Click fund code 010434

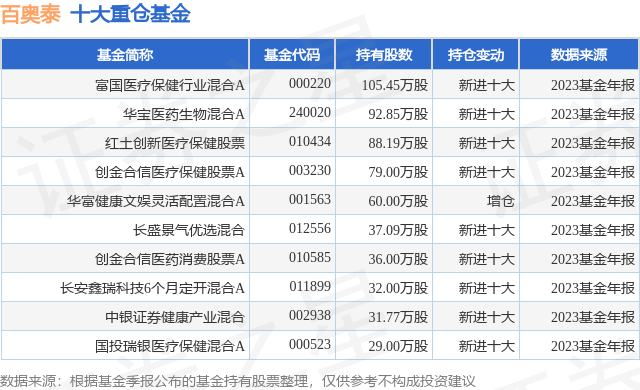[310, 141]
